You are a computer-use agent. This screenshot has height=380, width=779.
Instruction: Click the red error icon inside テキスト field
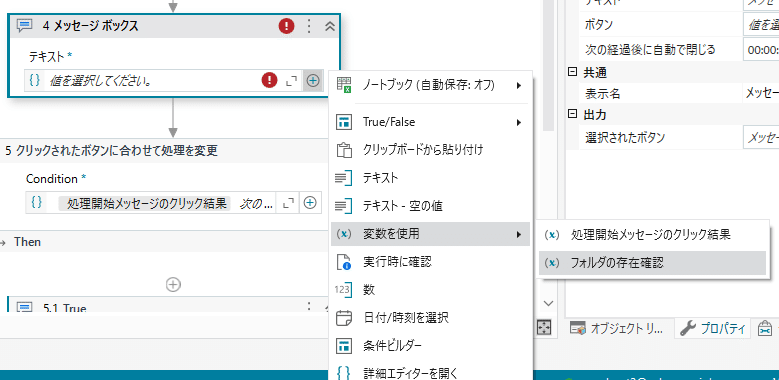pos(269,80)
